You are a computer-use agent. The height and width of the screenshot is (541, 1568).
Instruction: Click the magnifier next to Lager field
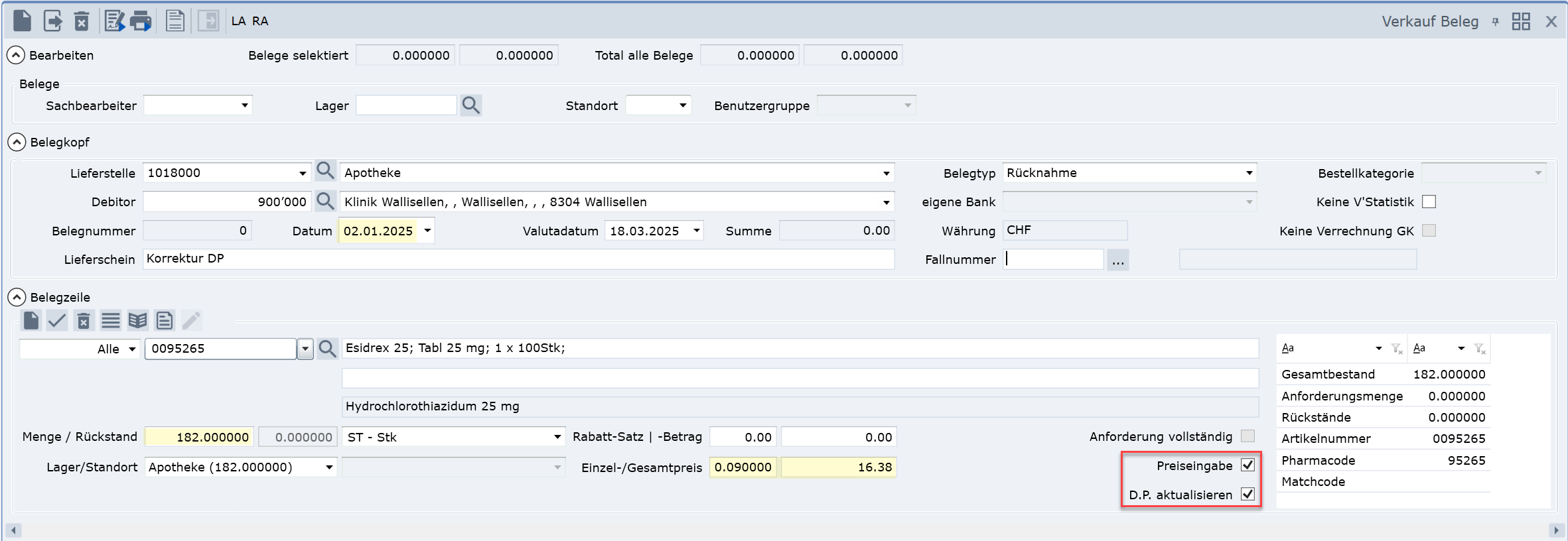(470, 105)
